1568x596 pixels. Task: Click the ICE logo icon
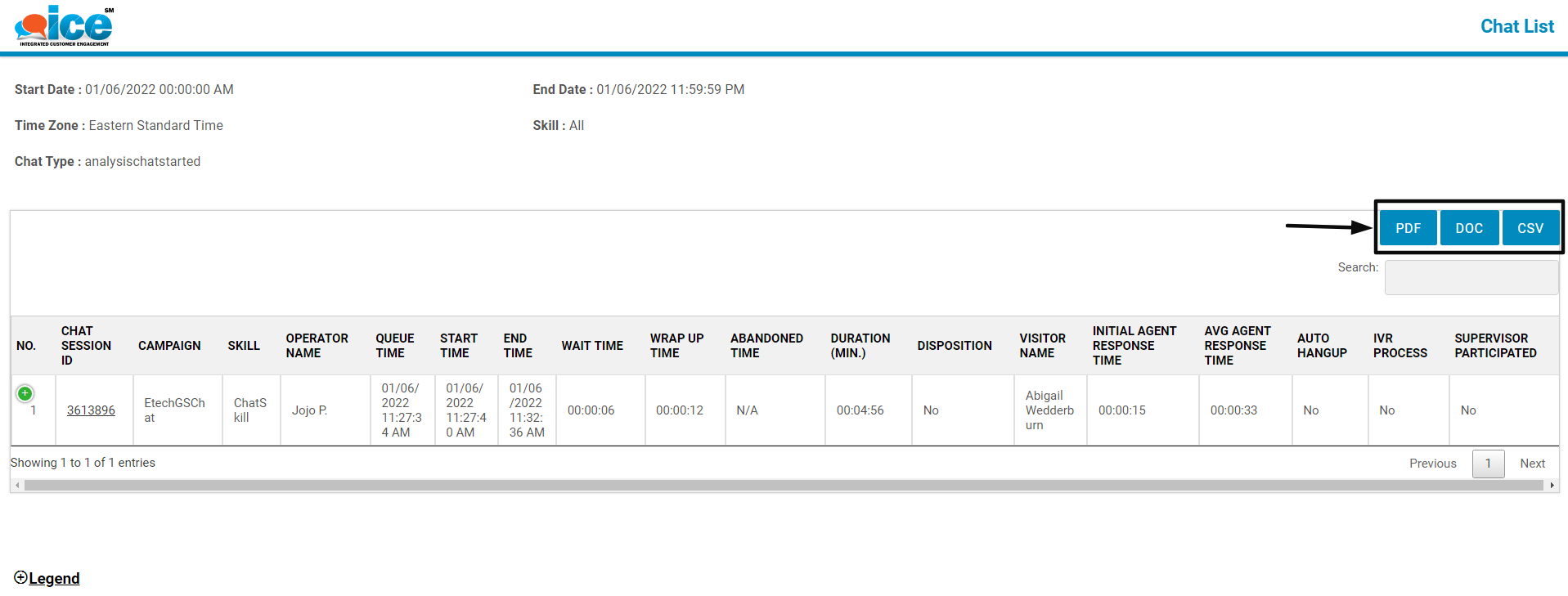[64, 25]
